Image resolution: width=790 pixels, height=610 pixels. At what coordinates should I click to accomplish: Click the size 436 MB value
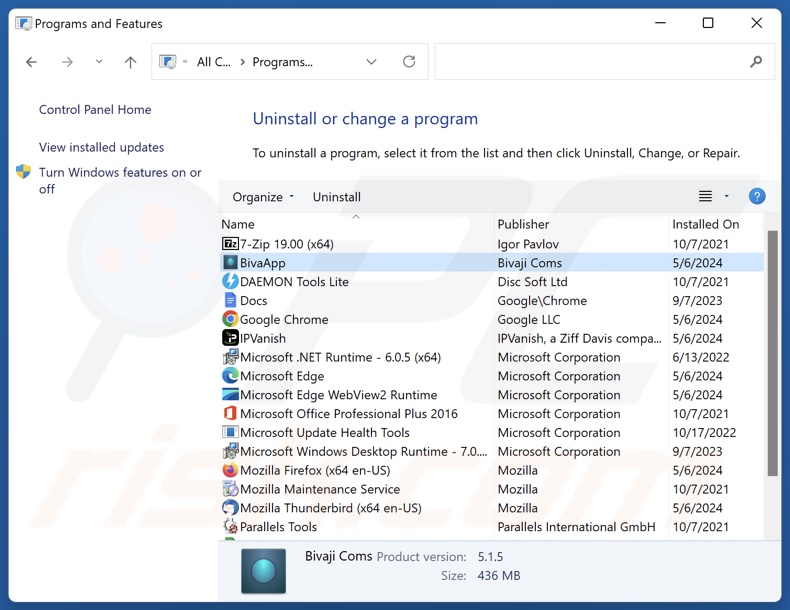(499, 575)
